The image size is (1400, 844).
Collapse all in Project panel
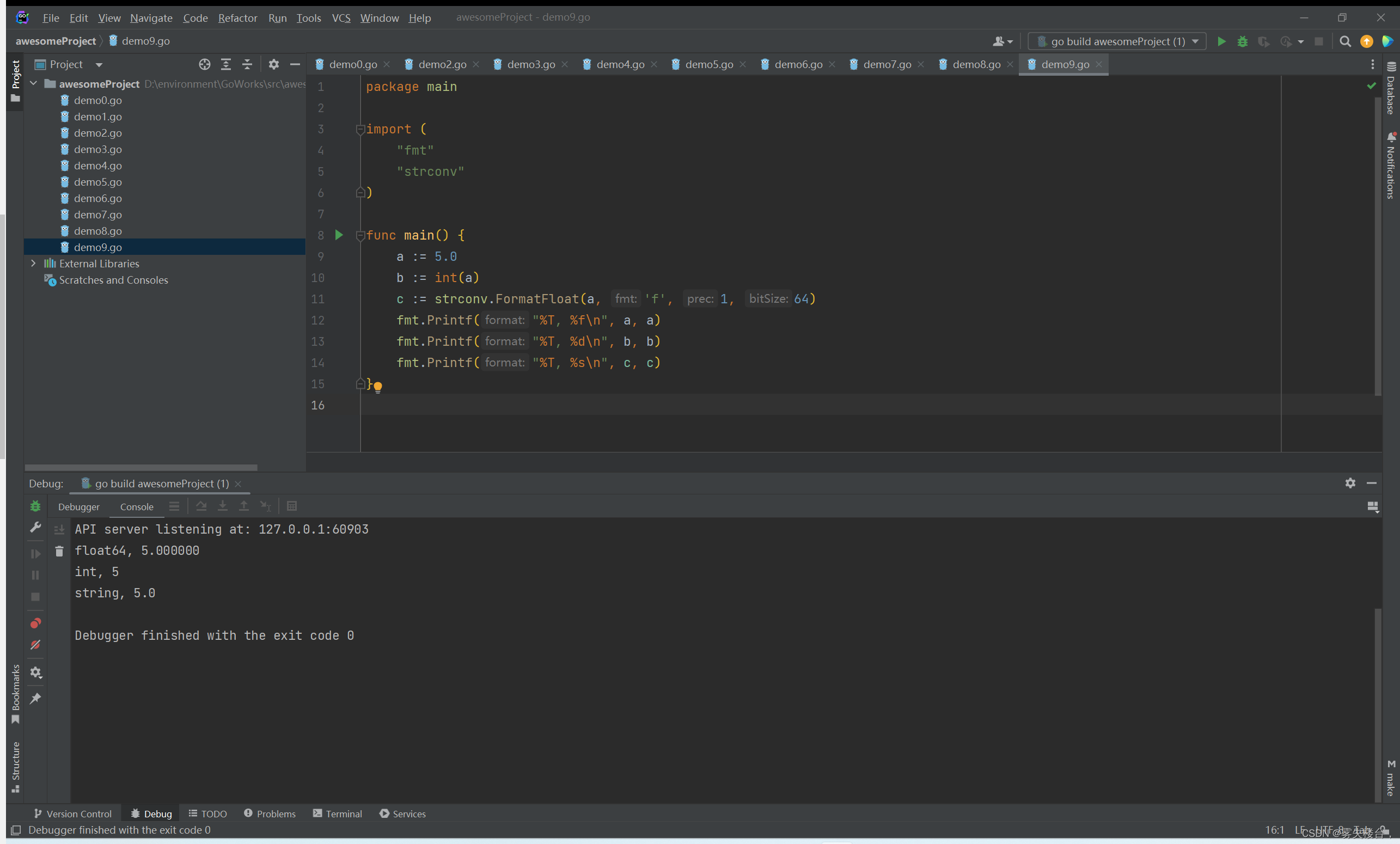247,64
